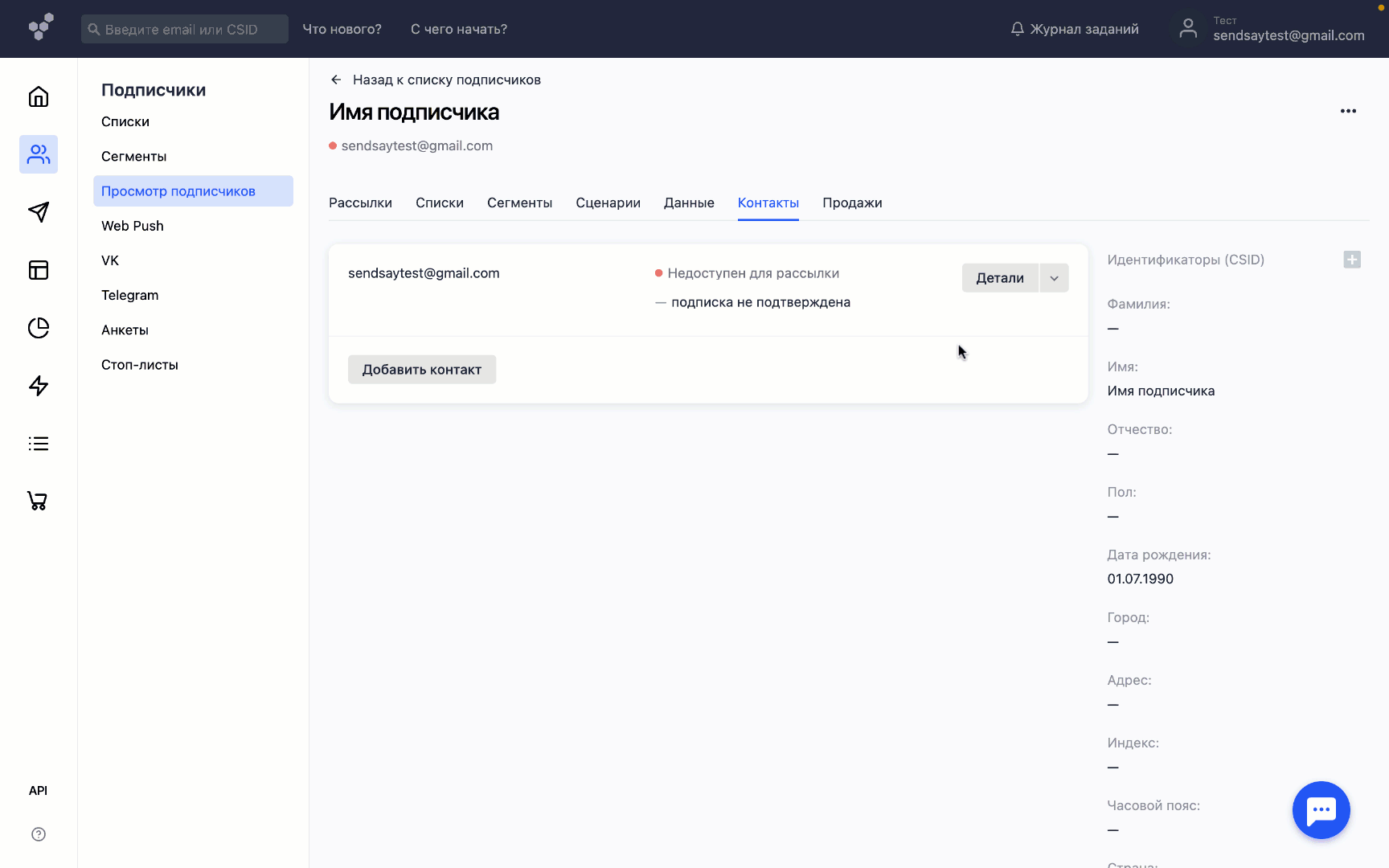The image size is (1389, 868).
Task: Click the Sendsay logo icon
Action: pos(41,27)
